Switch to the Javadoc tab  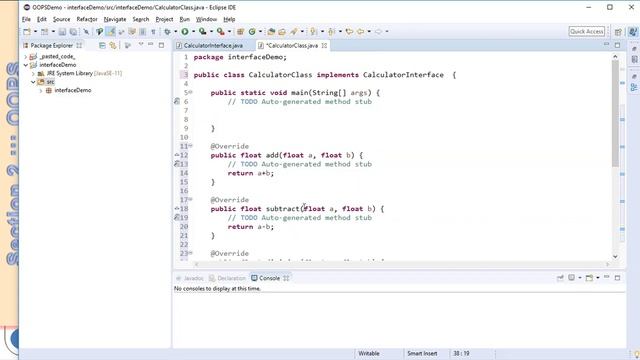189,278
